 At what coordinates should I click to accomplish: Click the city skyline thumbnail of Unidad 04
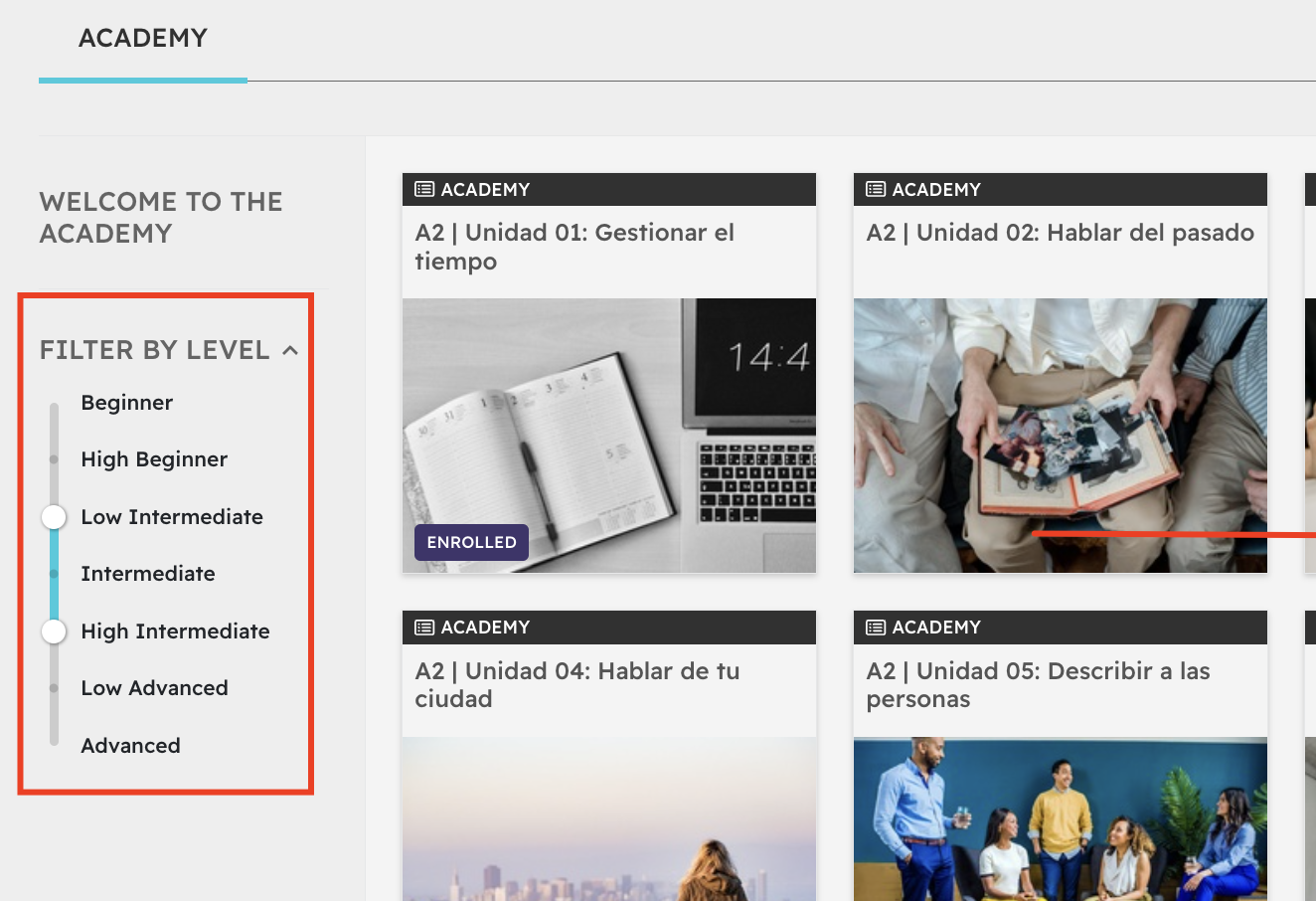tap(609, 818)
